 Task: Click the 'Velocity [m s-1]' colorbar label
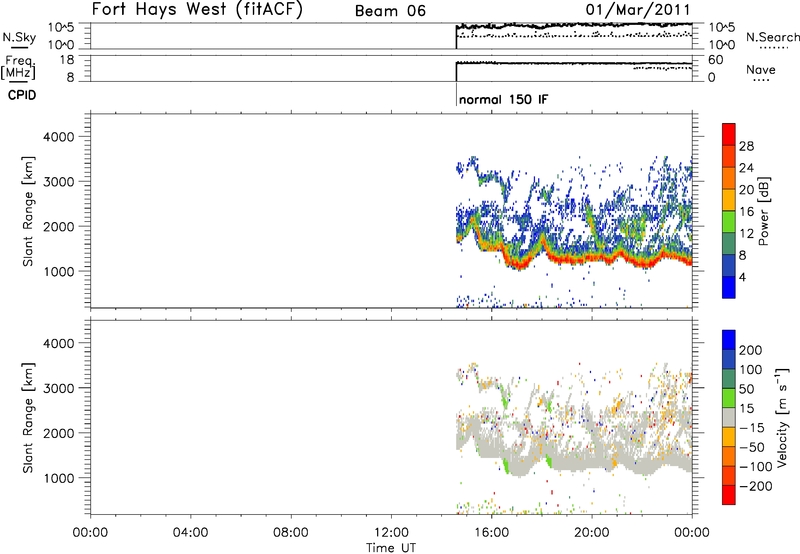coord(782,417)
